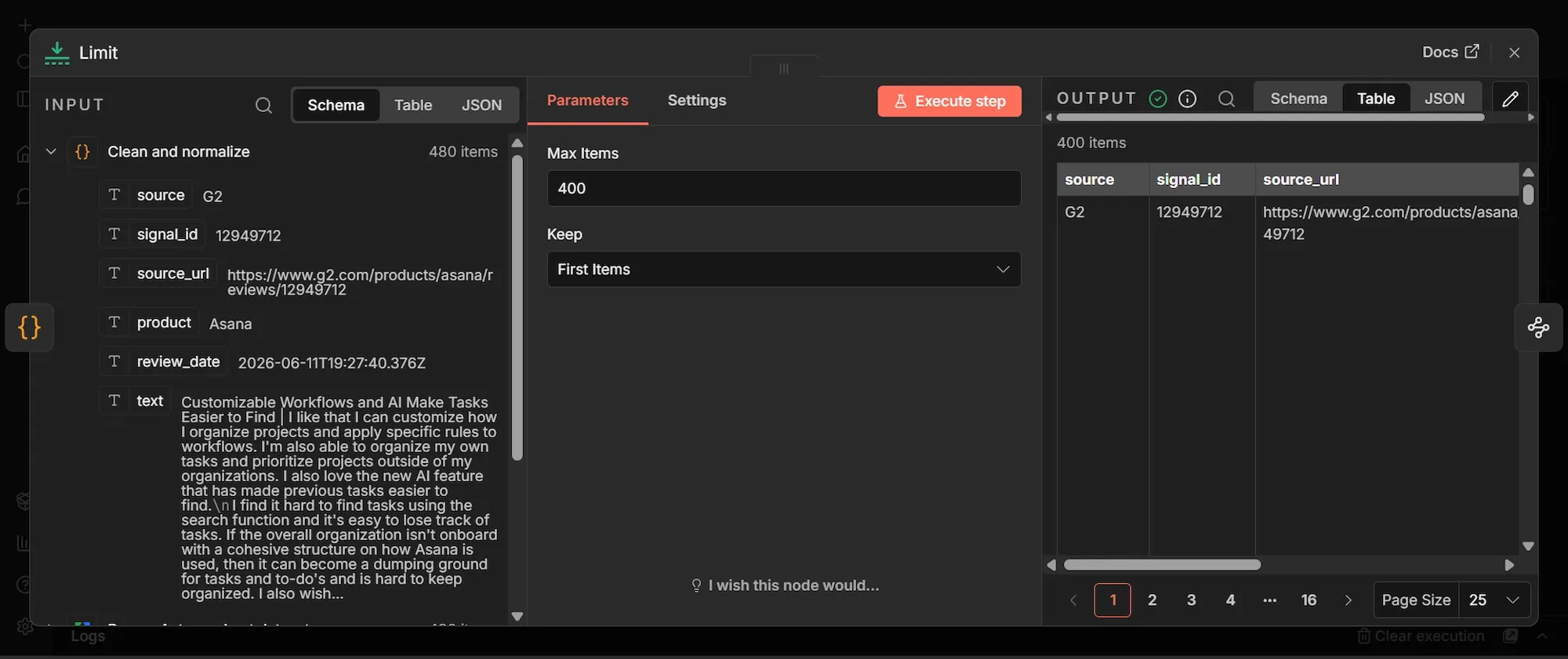Image resolution: width=1568 pixels, height=659 pixels.
Task: Collapse the Clean and normalize input group
Action: [x=51, y=152]
